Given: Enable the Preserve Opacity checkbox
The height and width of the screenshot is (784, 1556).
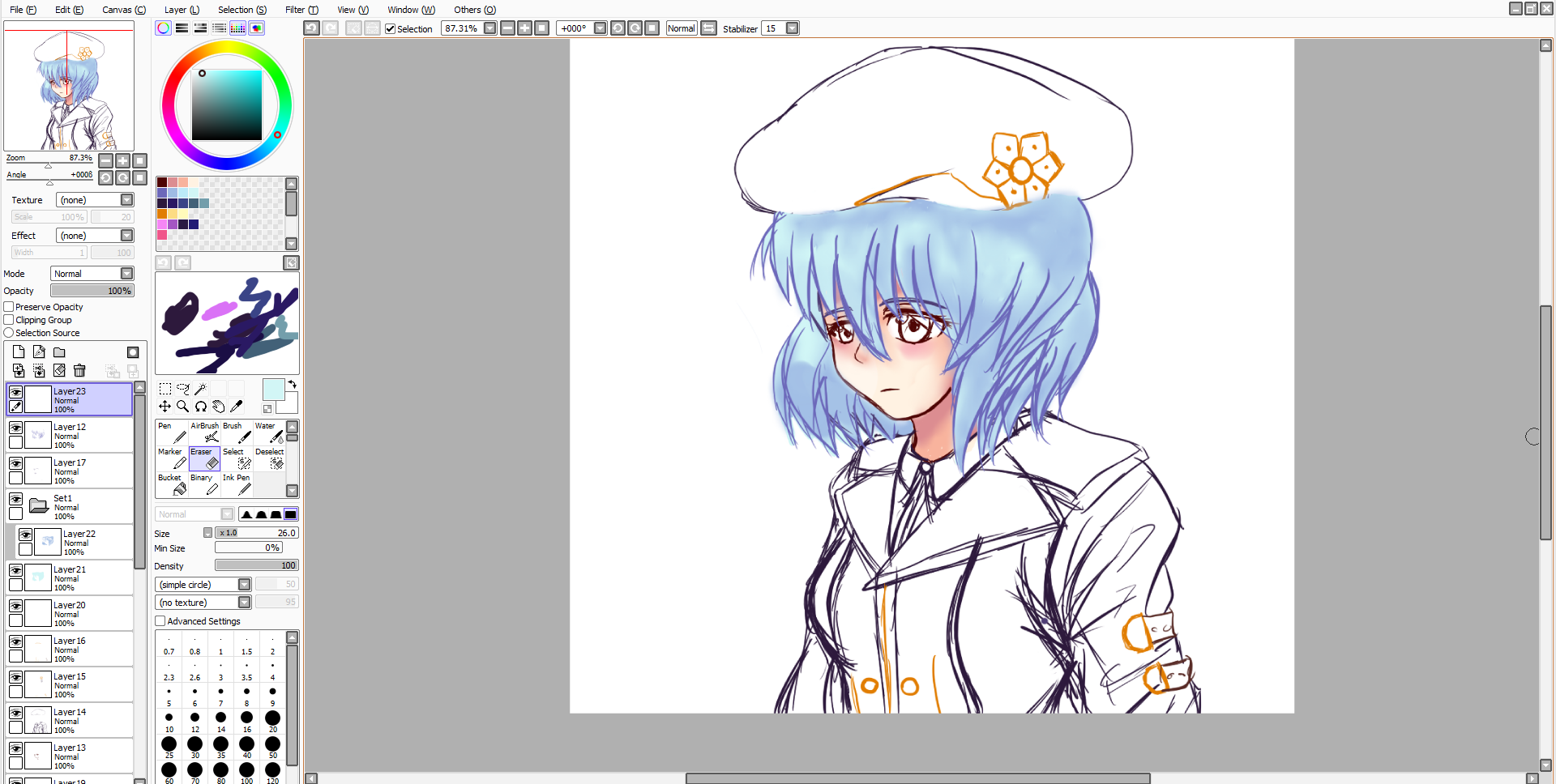Looking at the screenshot, I should pyautogui.click(x=9, y=307).
